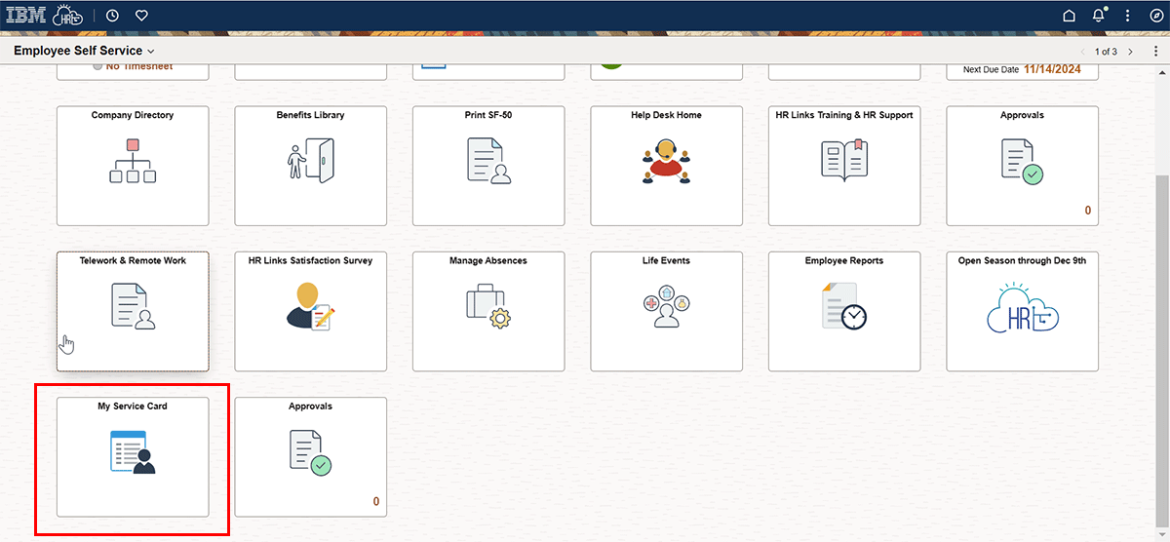
Task: Open the Open Season through Dec 9th tile
Action: (1022, 310)
